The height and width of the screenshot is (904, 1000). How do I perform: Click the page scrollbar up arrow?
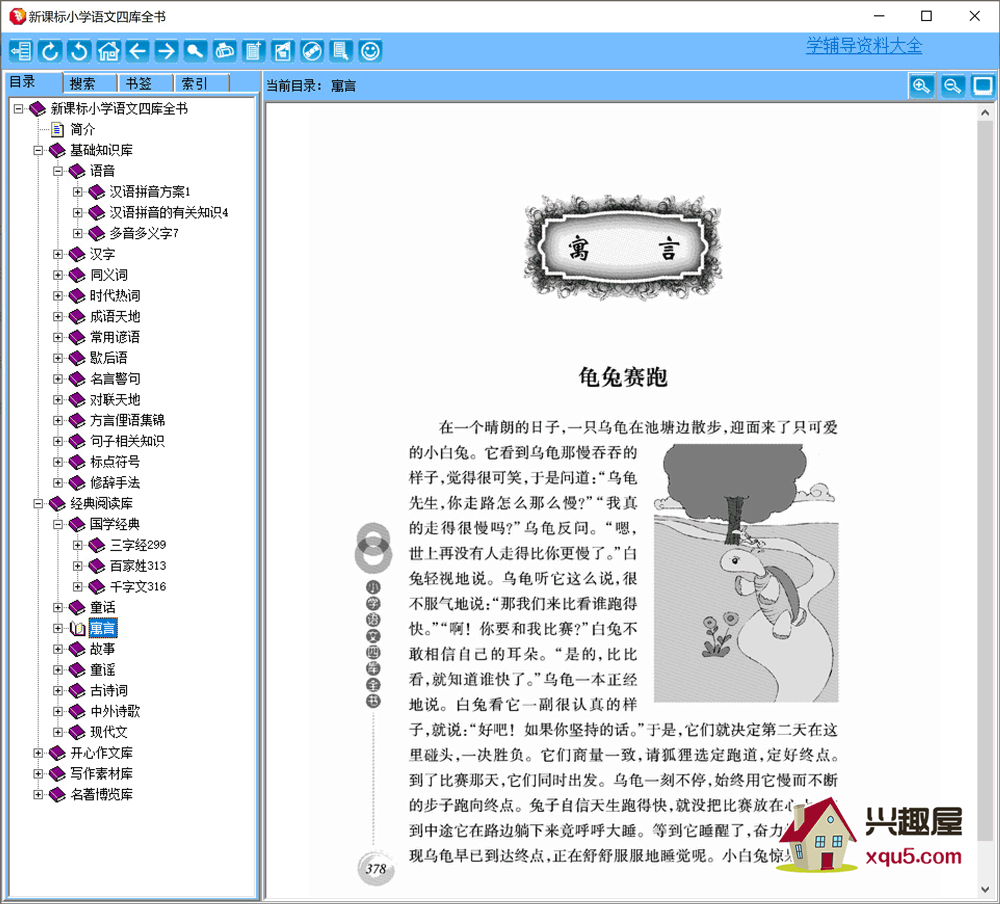coord(985,113)
